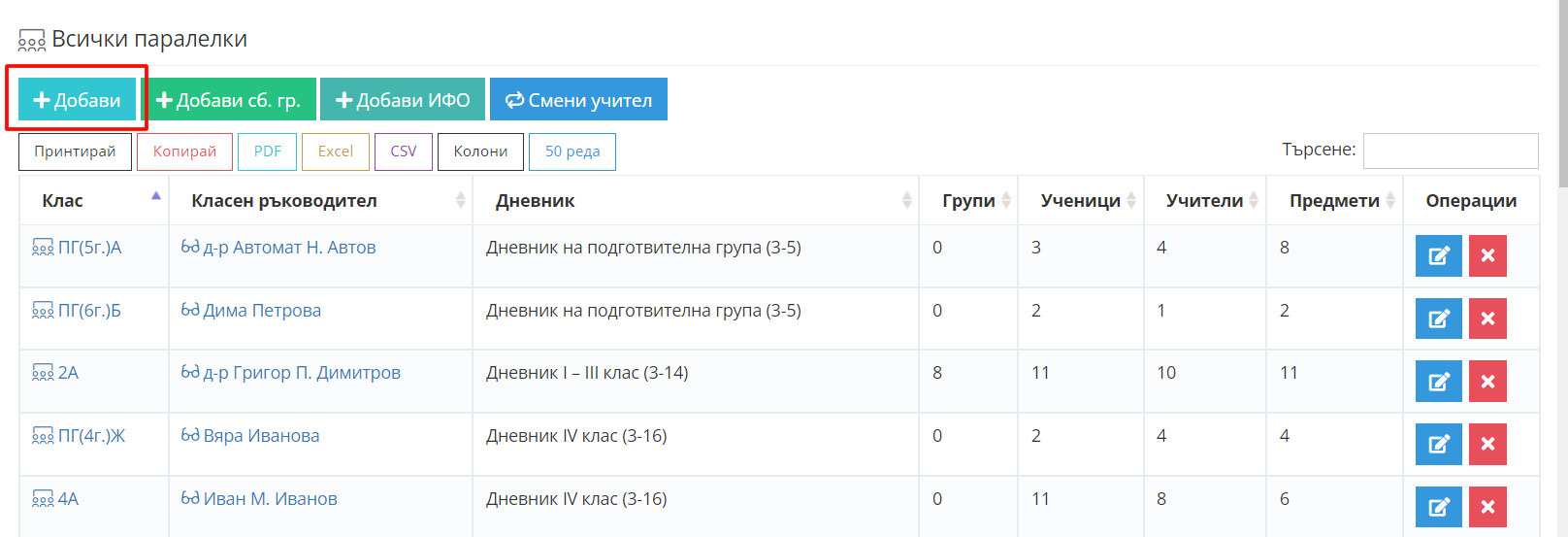This screenshot has height=537, width=1568.
Task: Remove ПГ(4г.)Ж using red X icon
Action: (1487, 444)
